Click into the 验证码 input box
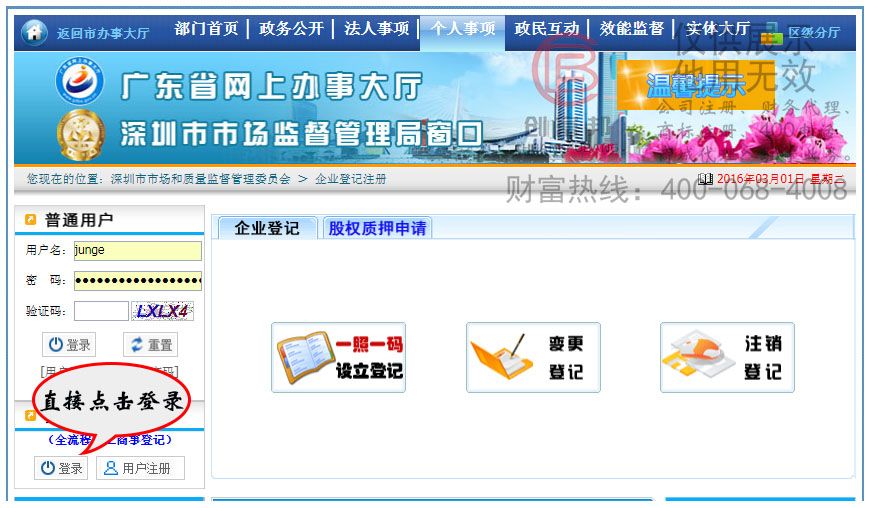Screen dimensions: 871x508 point(101,311)
